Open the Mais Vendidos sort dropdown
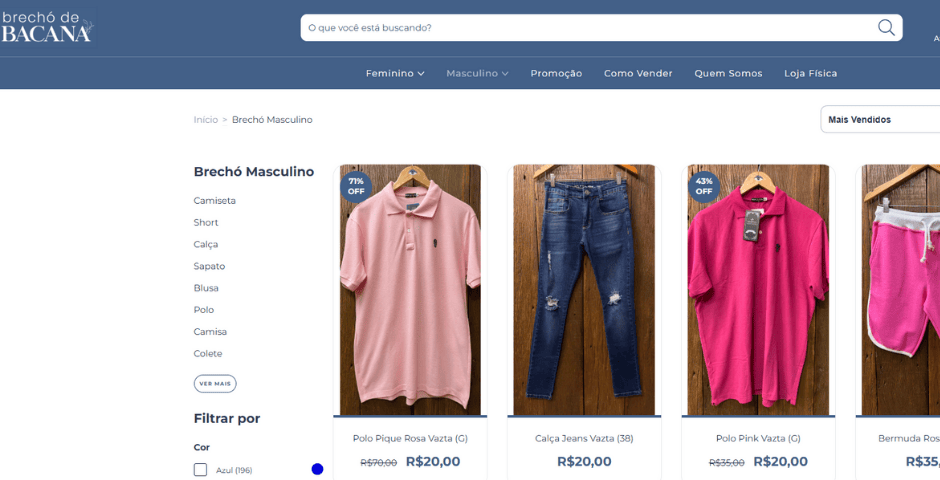The image size is (940, 480). click(880, 120)
